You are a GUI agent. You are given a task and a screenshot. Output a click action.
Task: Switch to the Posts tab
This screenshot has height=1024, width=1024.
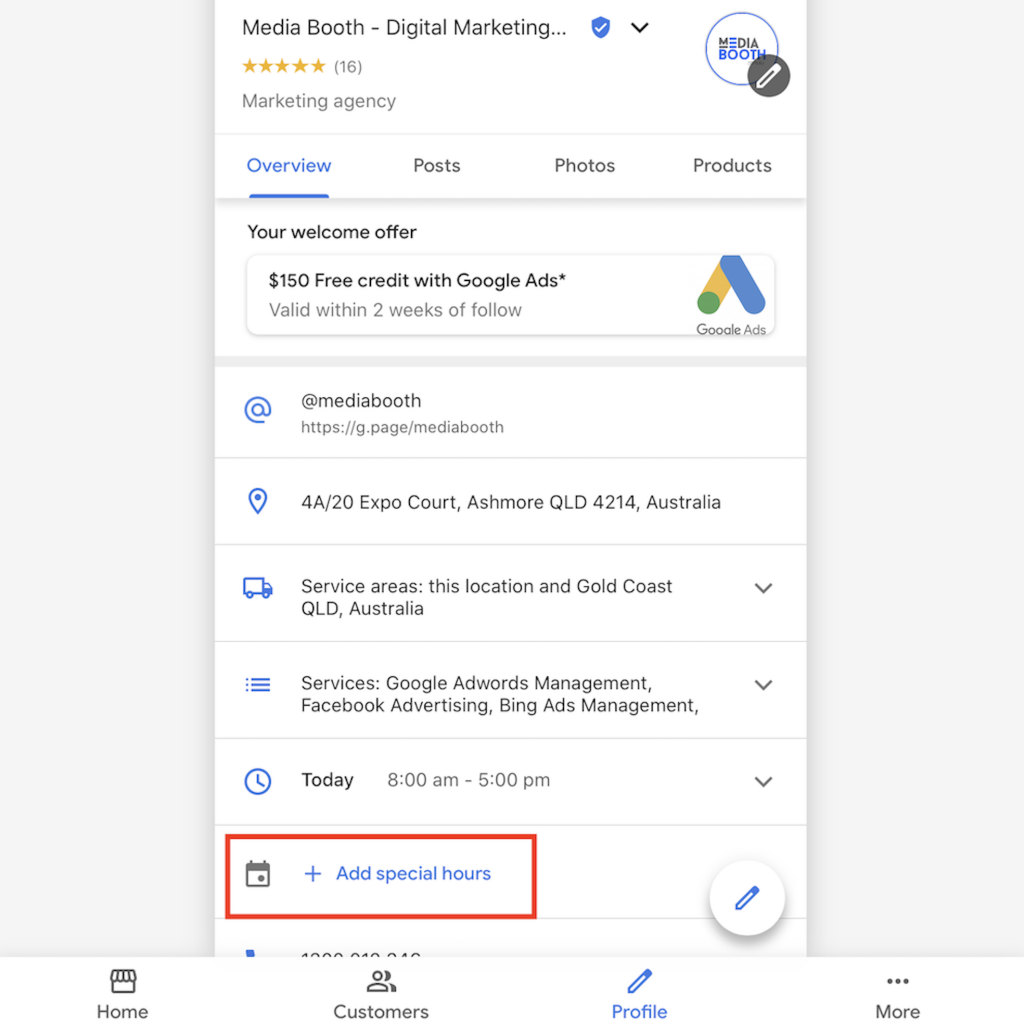pos(436,166)
